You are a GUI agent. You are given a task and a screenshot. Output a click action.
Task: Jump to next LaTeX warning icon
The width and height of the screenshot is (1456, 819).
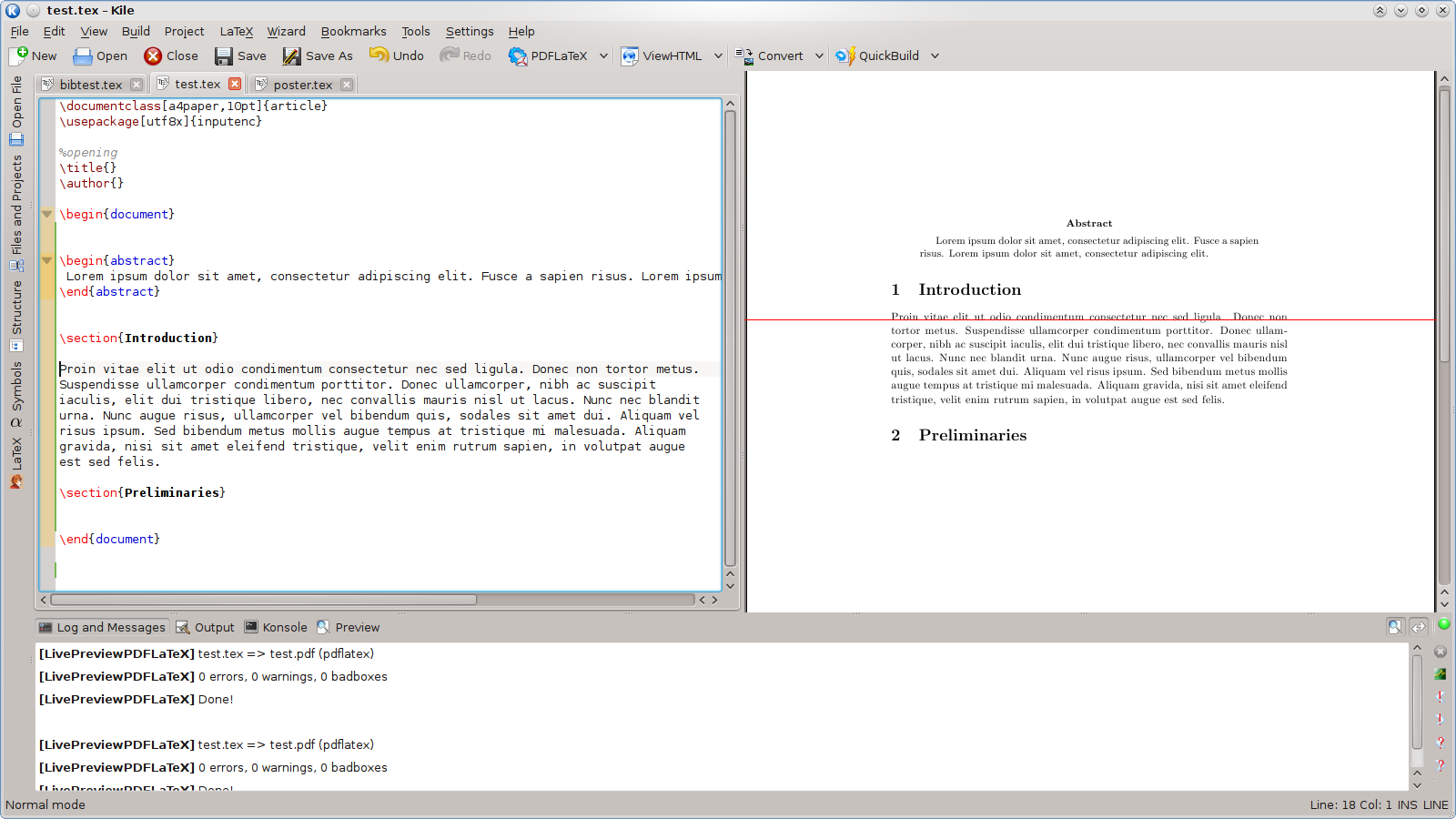coord(1441,765)
